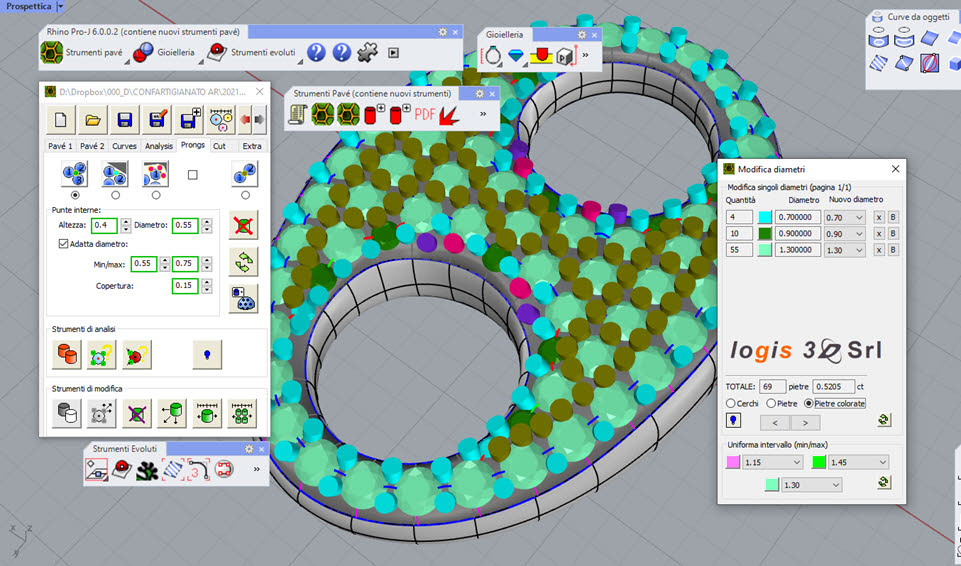
Task: Click the blue light bulb button in Strumenti di analisi
Action: click(x=207, y=355)
